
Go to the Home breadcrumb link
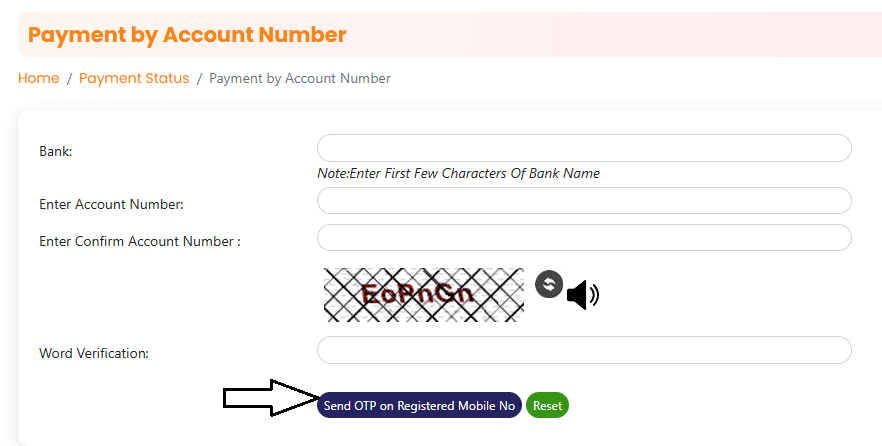tap(38, 78)
